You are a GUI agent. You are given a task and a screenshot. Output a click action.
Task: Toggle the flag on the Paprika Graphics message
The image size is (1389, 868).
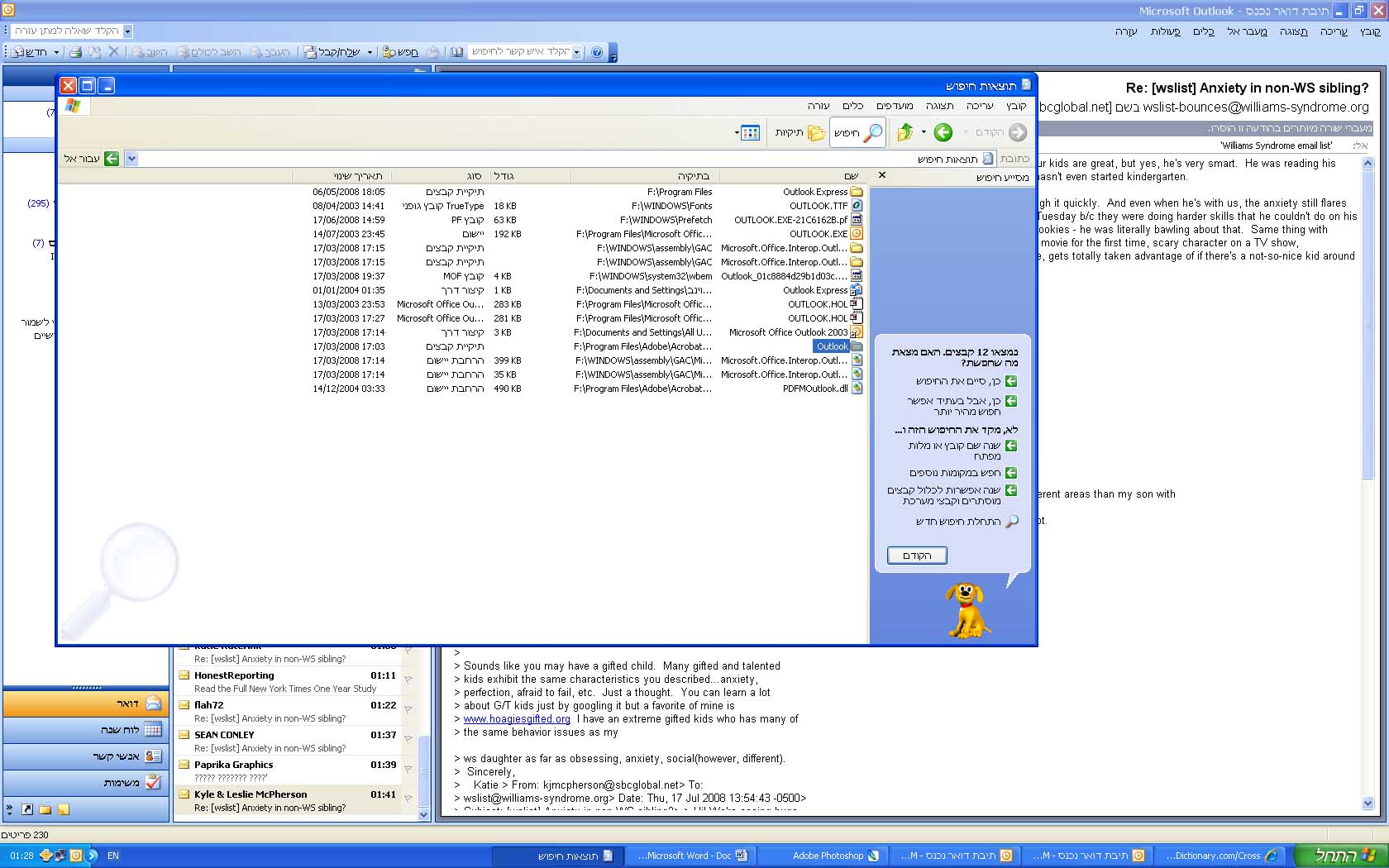[x=408, y=770]
